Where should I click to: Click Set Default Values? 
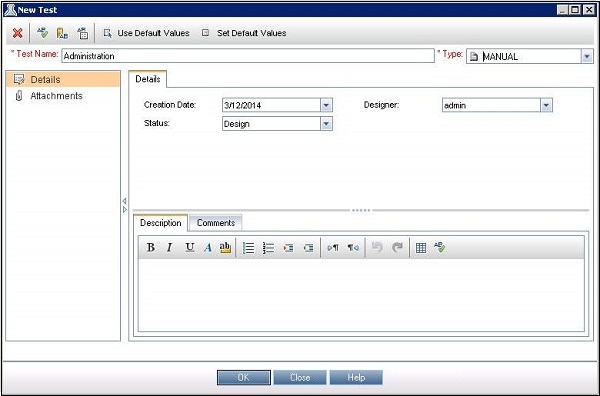coord(244,33)
